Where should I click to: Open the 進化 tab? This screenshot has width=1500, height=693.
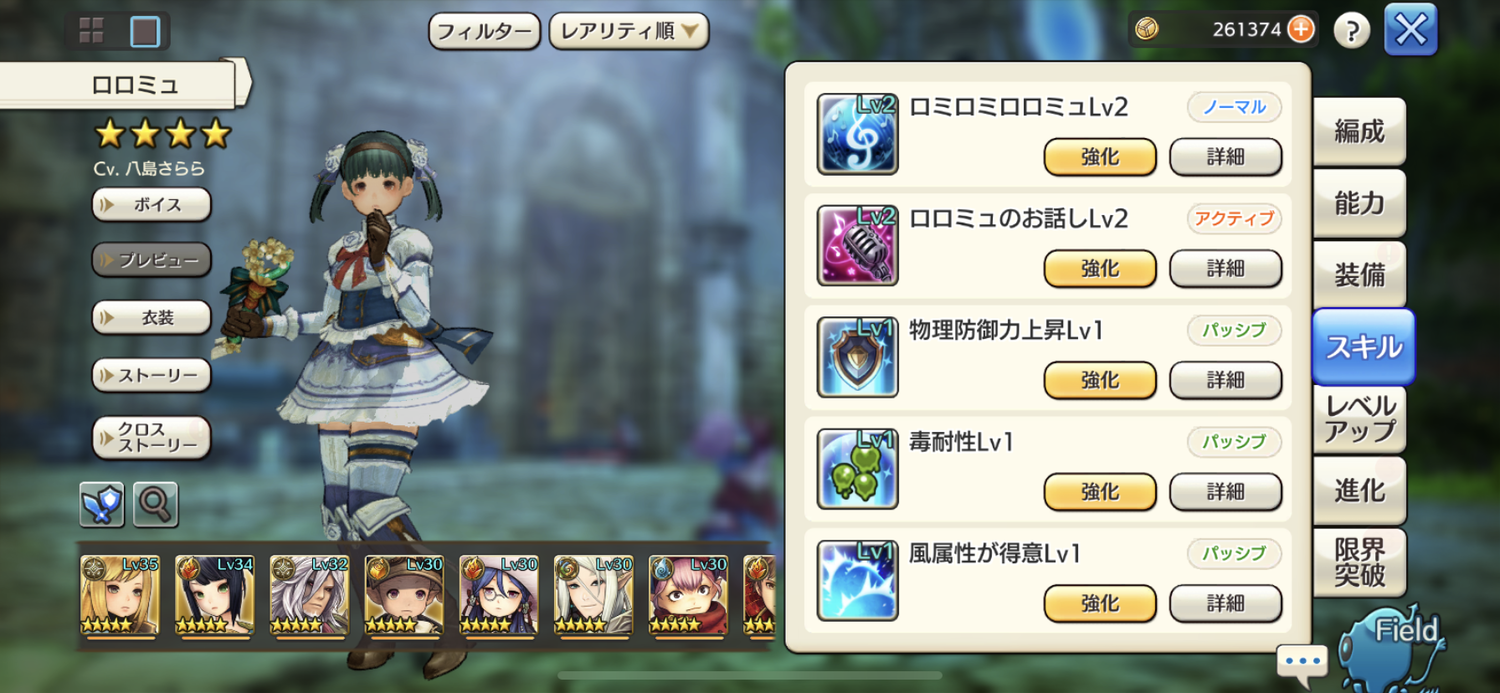click(x=1359, y=490)
